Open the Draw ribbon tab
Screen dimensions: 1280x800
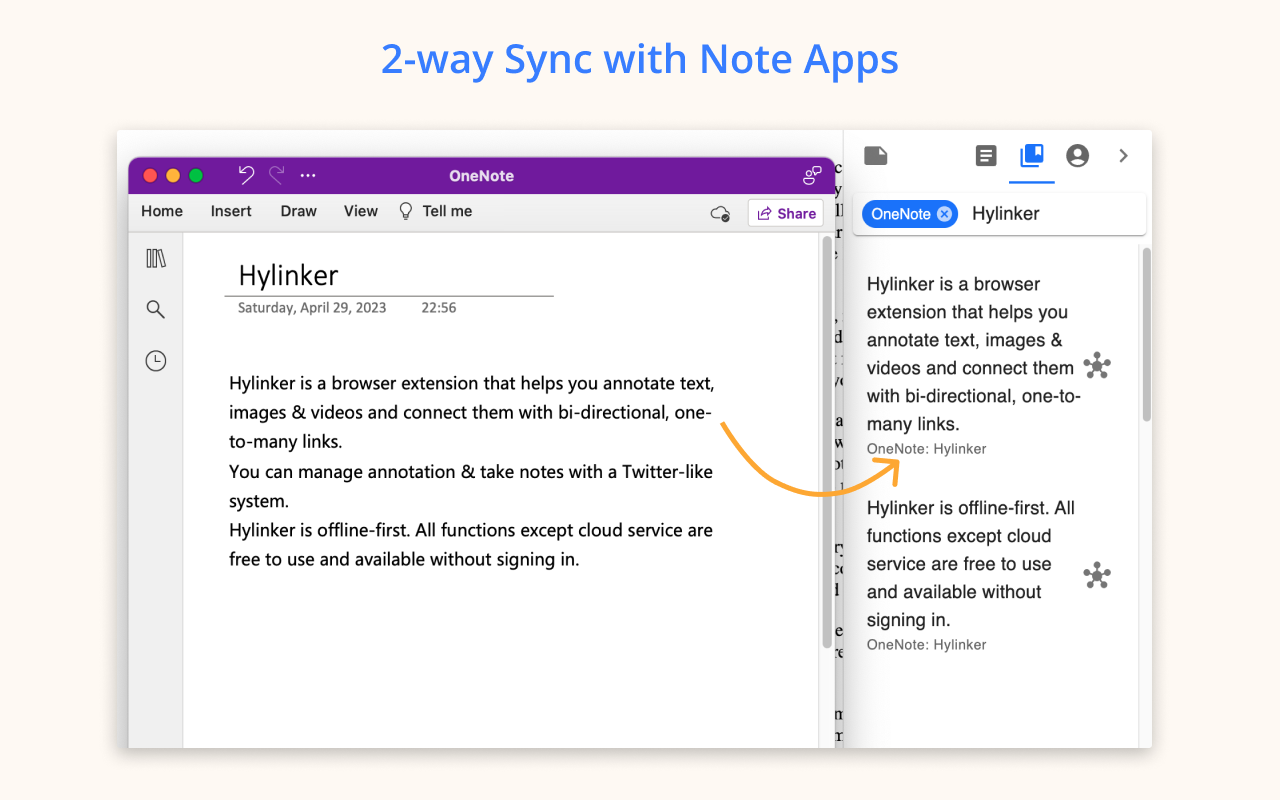298,211
